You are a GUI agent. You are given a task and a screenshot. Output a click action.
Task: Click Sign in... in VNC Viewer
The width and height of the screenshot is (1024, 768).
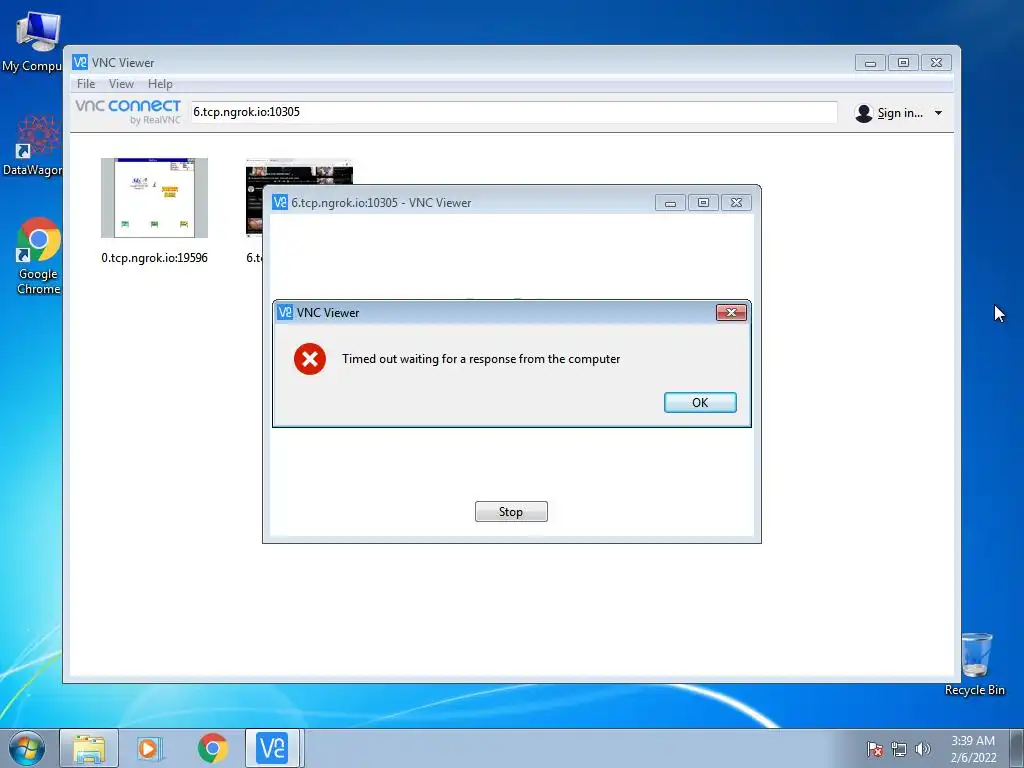click(x=900, y=113)
